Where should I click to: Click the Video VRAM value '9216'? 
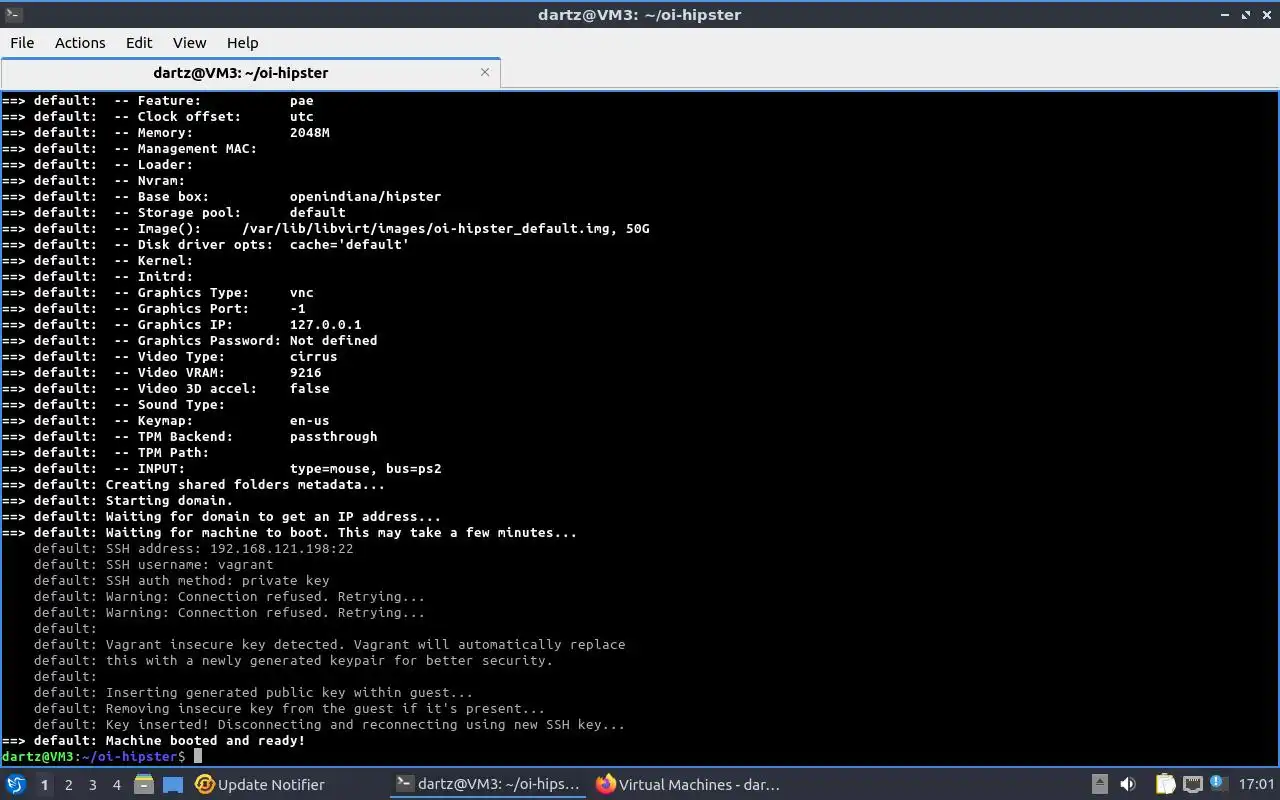click(305, 372)
